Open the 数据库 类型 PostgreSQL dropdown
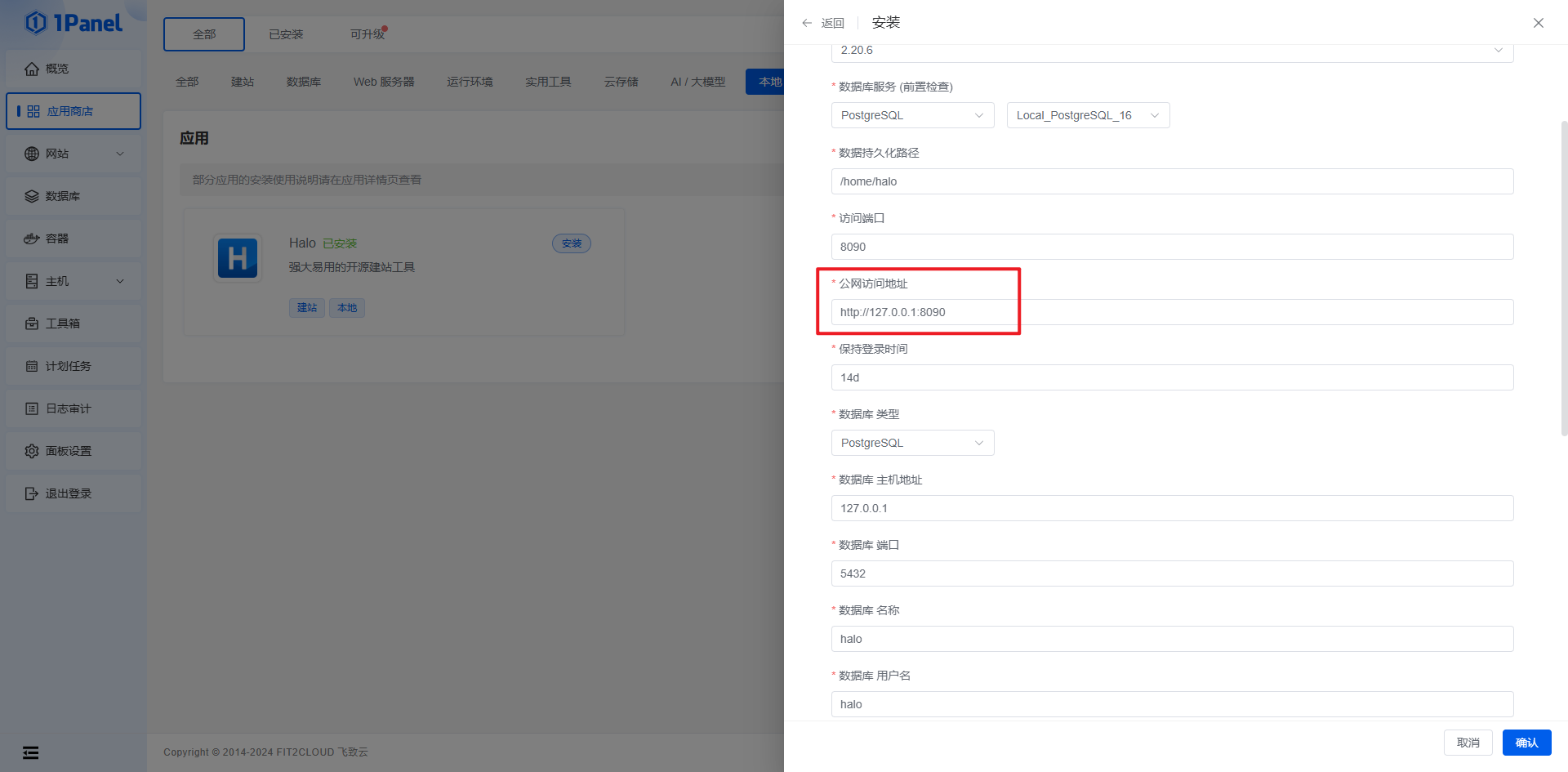 coord(912,443)
